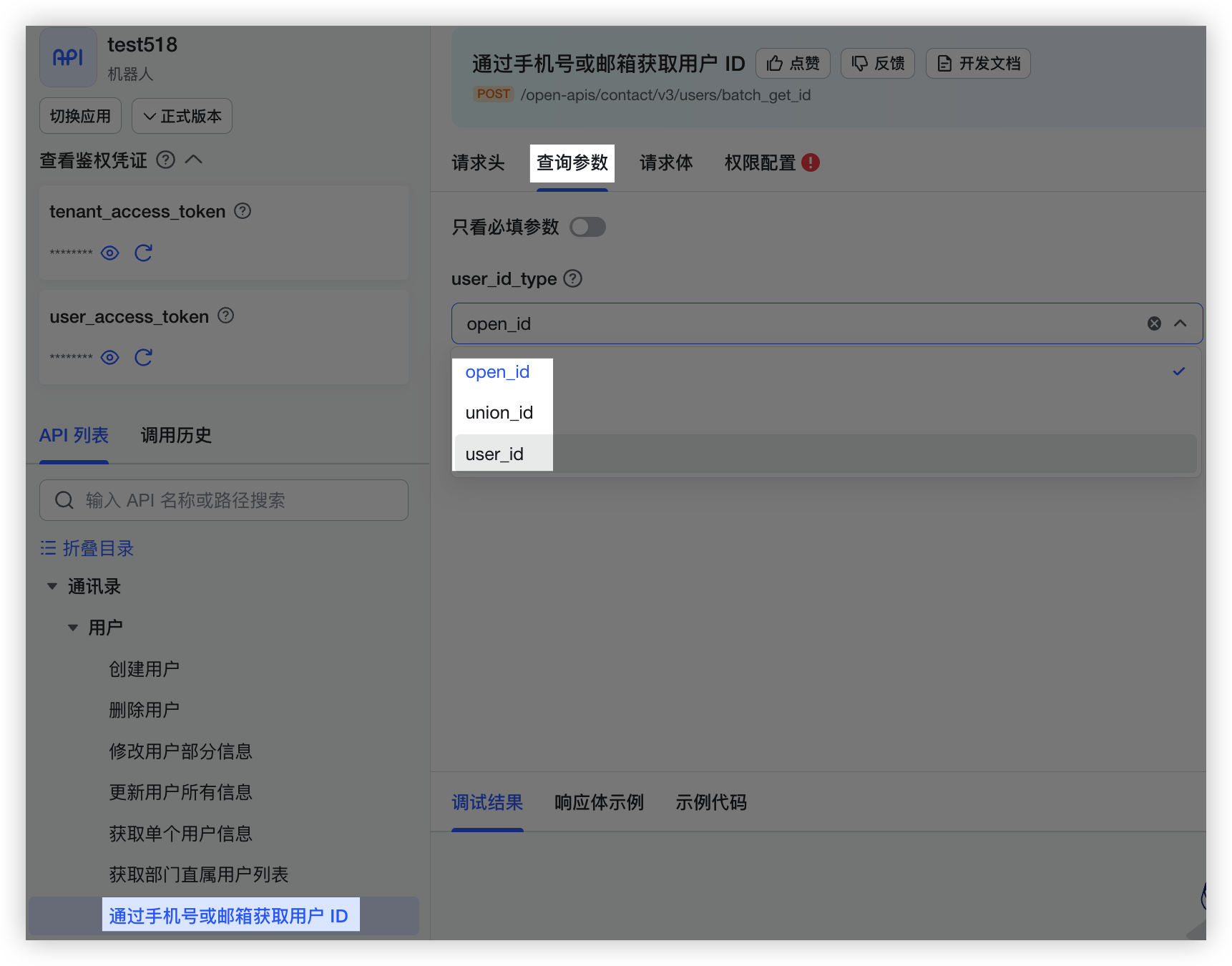The image size is (1232, 966).
Task: Click the API search input field
Action: [236, 500]
